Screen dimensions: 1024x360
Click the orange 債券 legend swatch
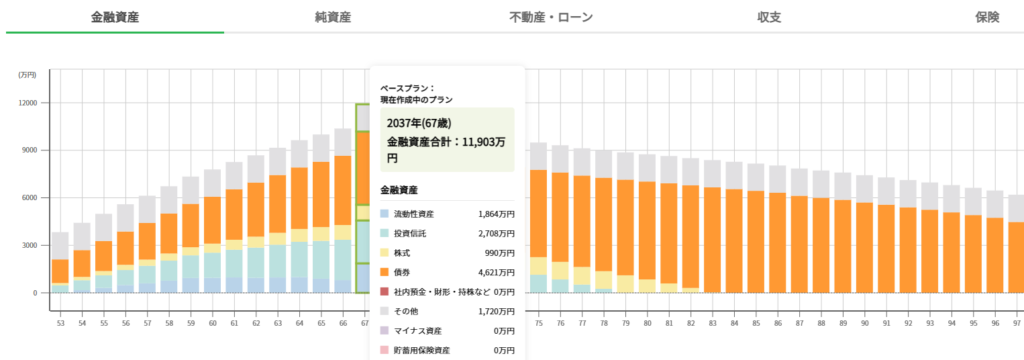point(385,272)
